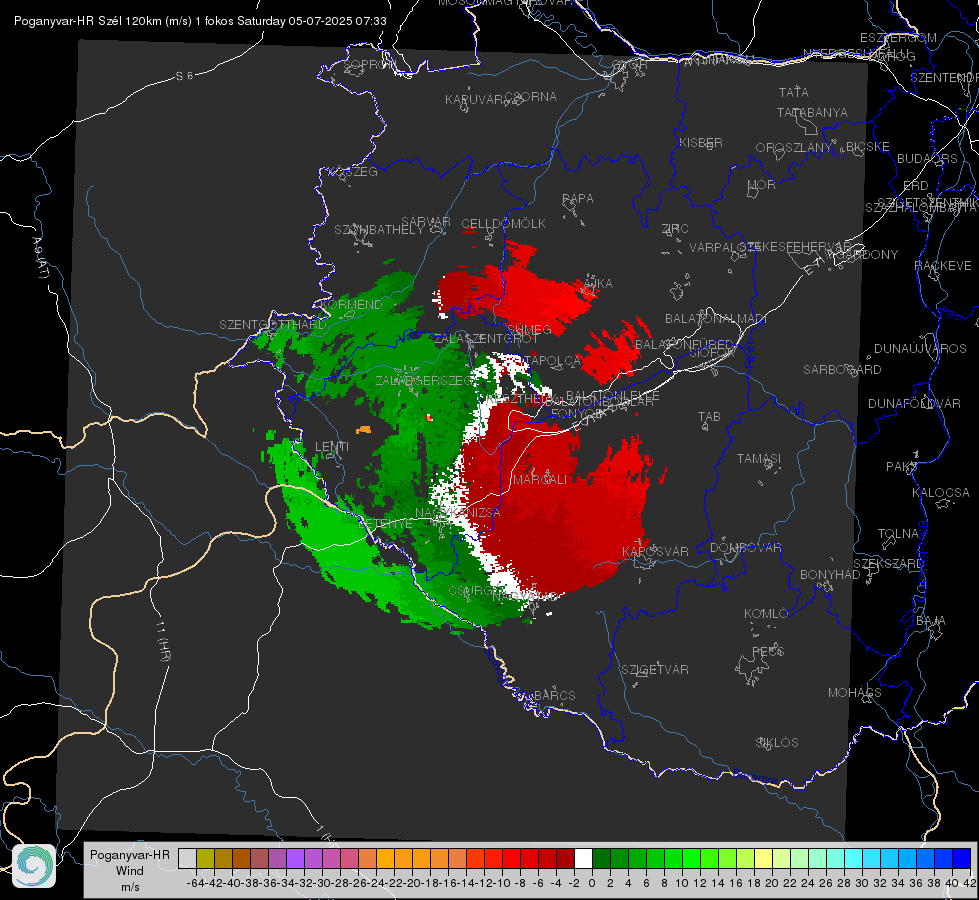Click the MARCALI city label
Screen dimensions: 979x900
click(540, 480)
